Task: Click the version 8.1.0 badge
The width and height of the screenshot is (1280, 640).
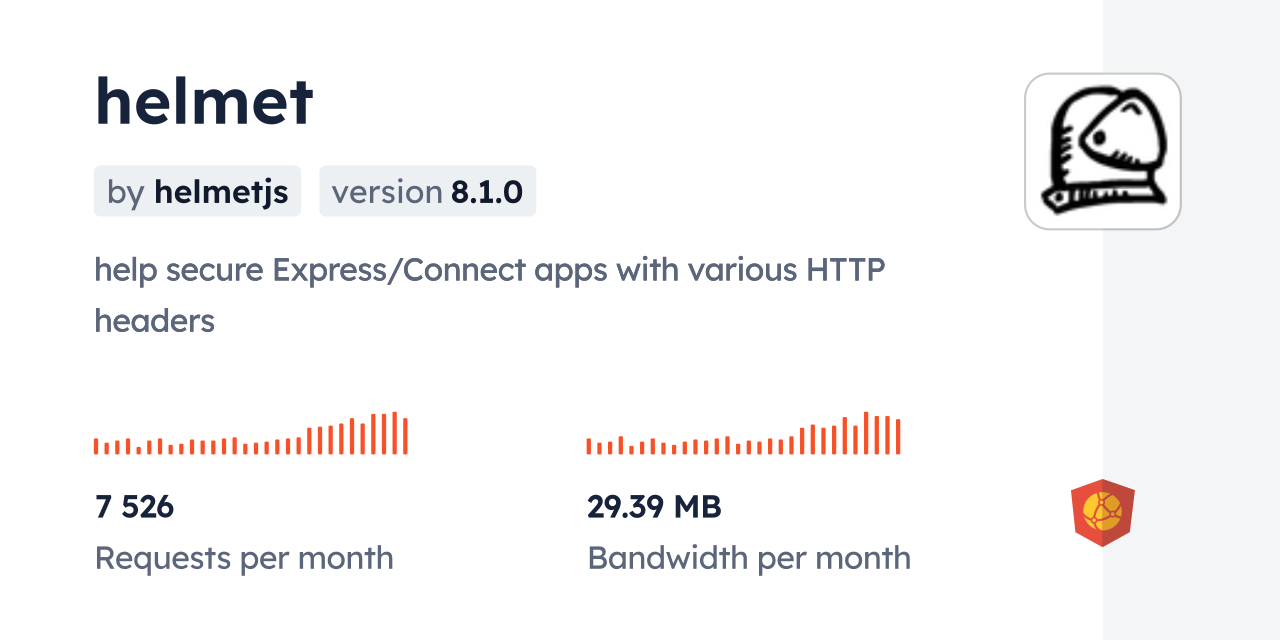Action: (427, 192)
